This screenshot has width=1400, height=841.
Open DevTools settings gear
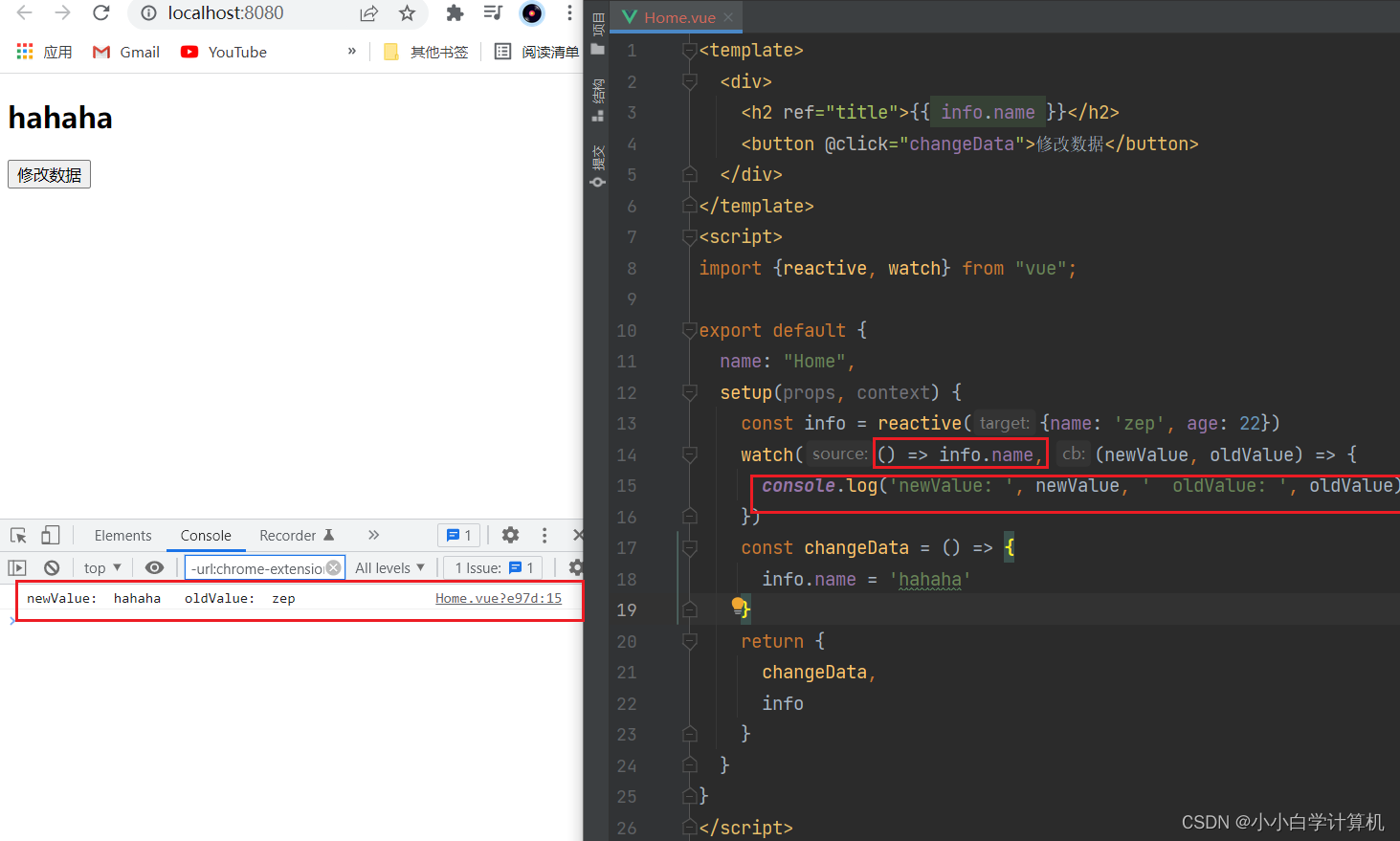click(x=511, y=536)
